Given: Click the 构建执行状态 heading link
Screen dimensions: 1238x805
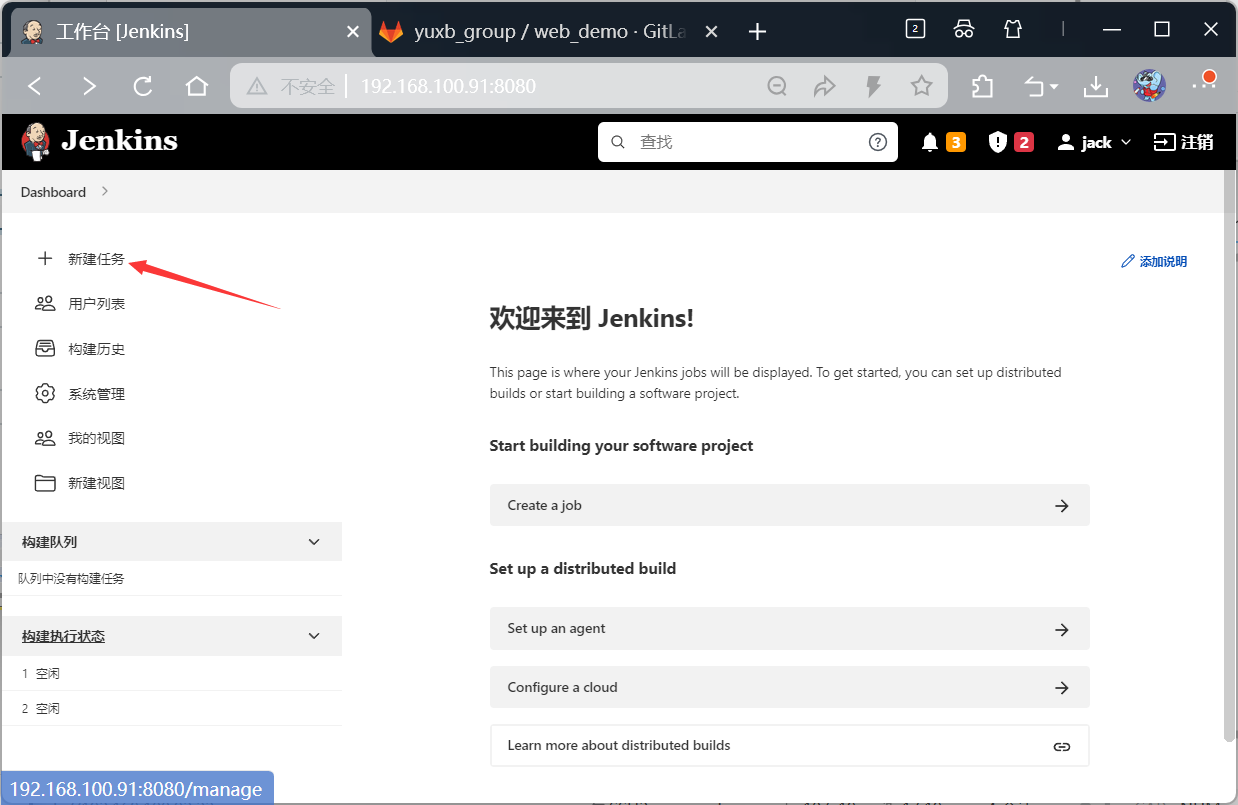Looking at the screenshot, I should pos(63,636).
